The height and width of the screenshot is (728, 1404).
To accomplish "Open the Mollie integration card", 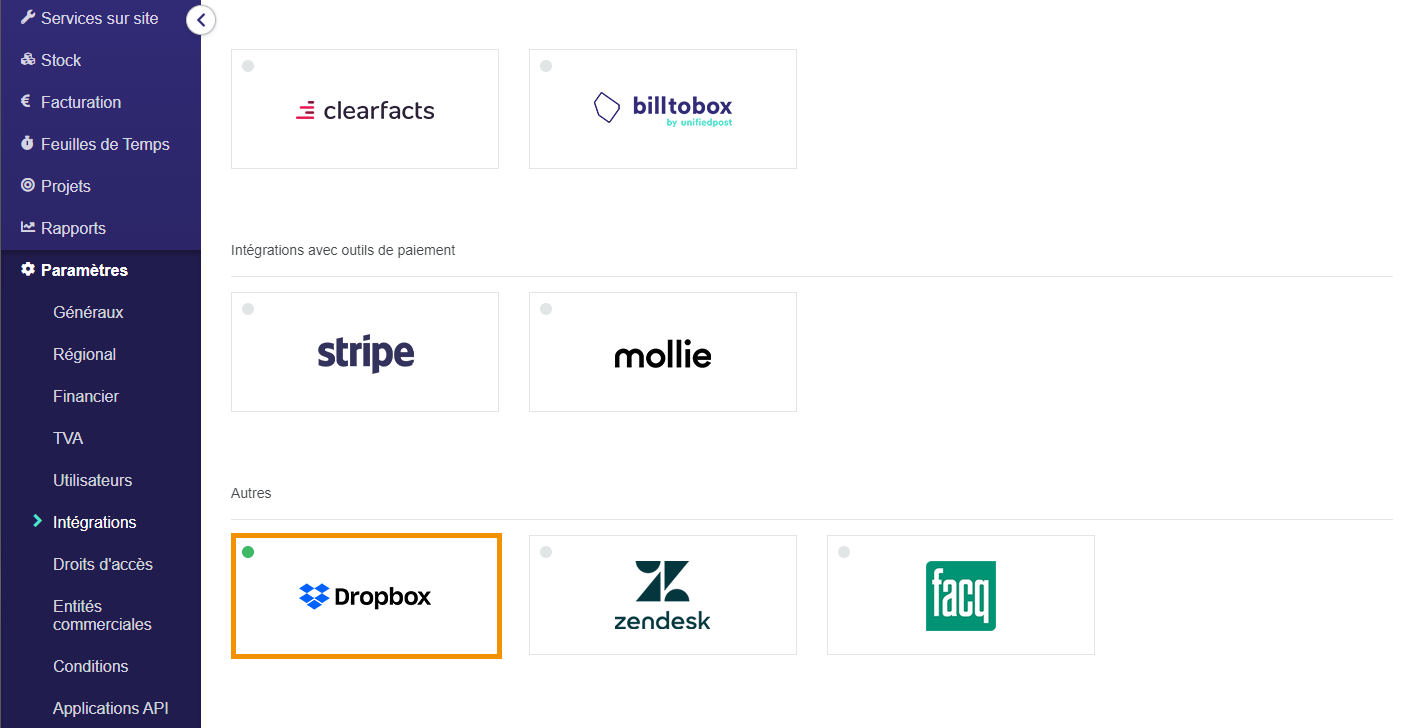I will (663, 352).
